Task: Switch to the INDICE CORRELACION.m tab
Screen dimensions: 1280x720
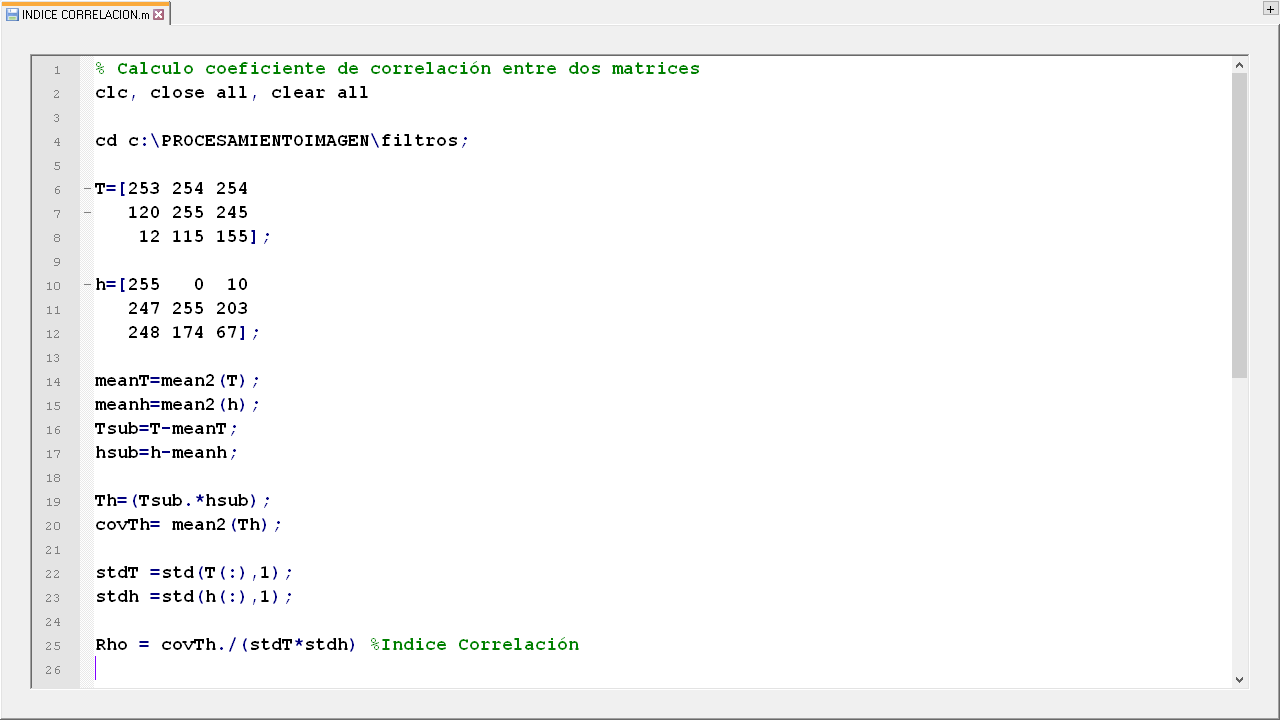Action: 85,15
